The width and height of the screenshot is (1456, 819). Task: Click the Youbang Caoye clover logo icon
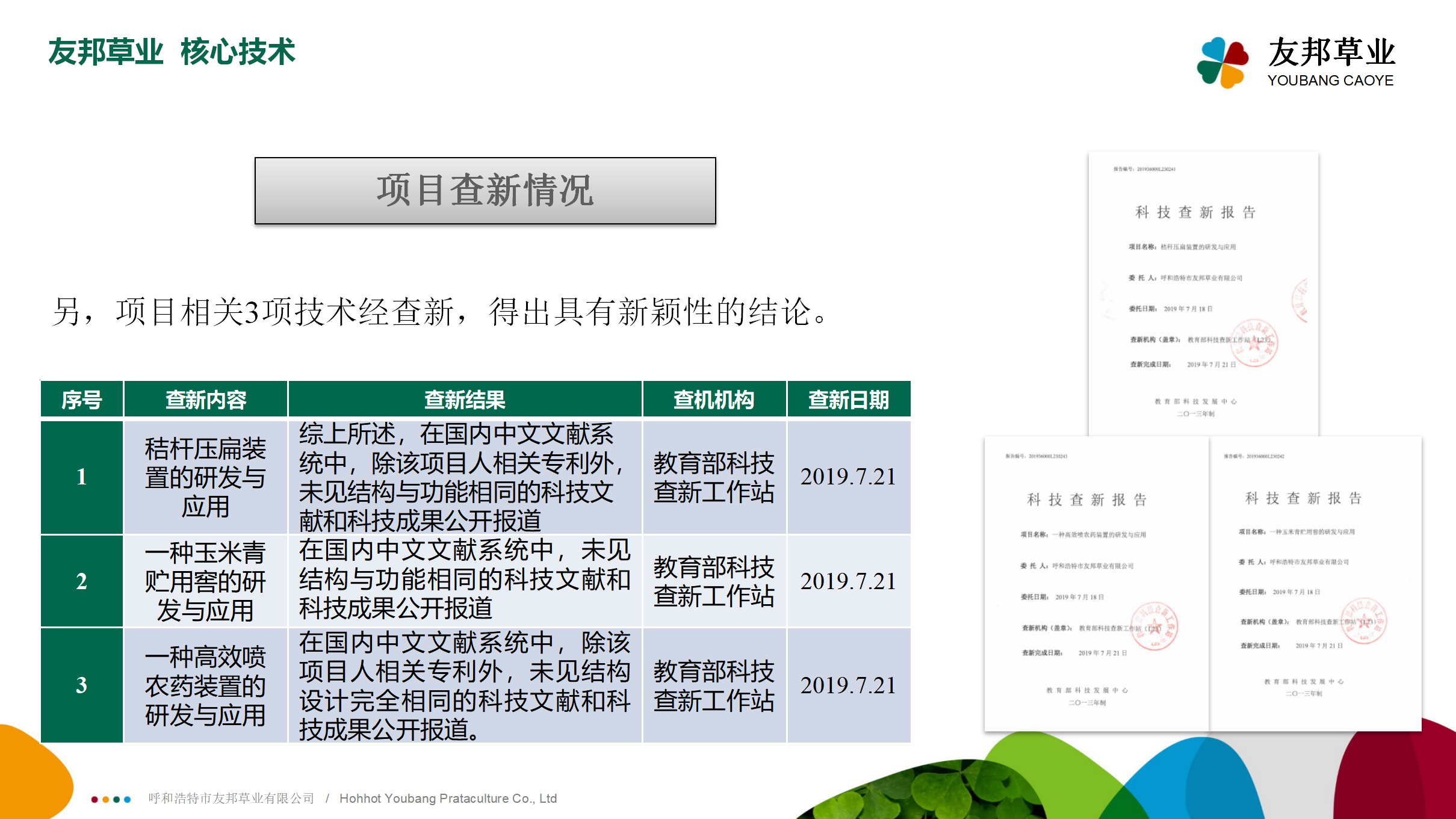coord(1222,62)
